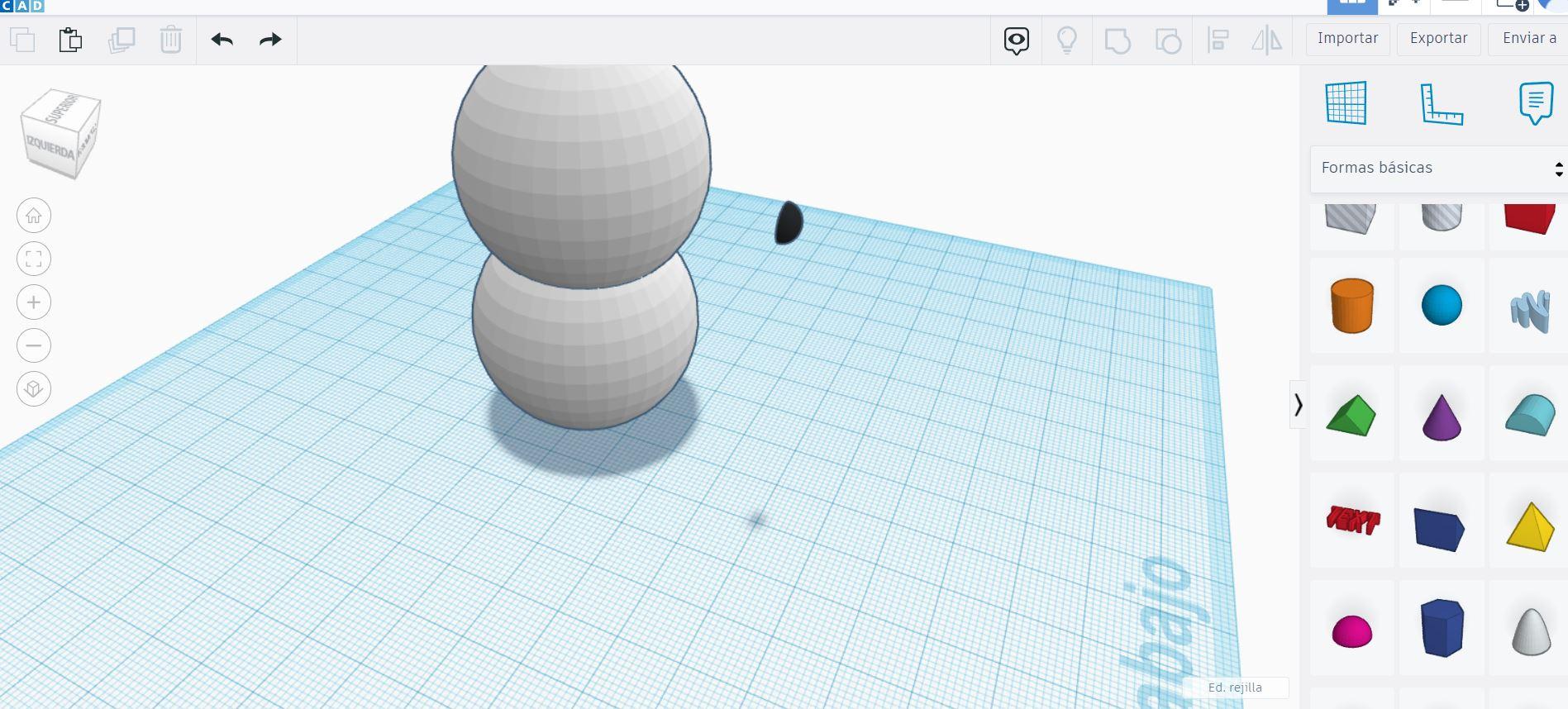
Task: Pick the green roof shape
Action: point(1351,415)
